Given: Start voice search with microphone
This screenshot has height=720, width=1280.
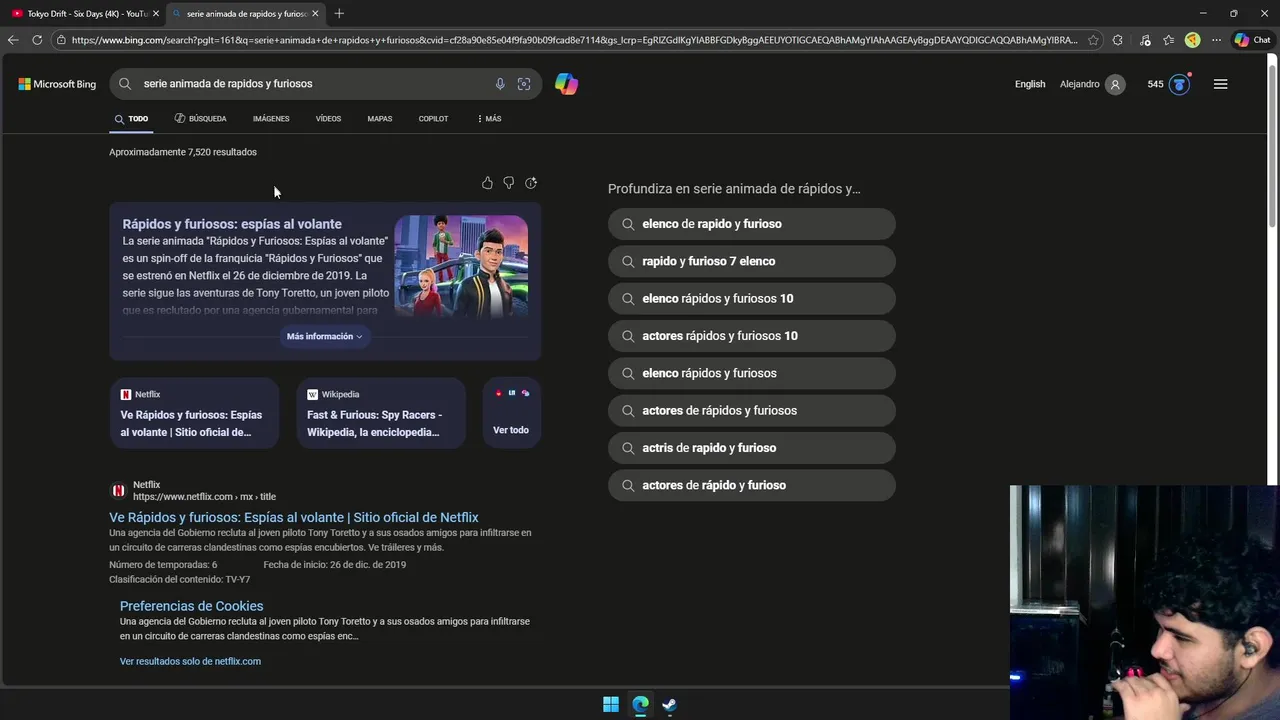Looking at the screenshot, I should tap(500, 84).
